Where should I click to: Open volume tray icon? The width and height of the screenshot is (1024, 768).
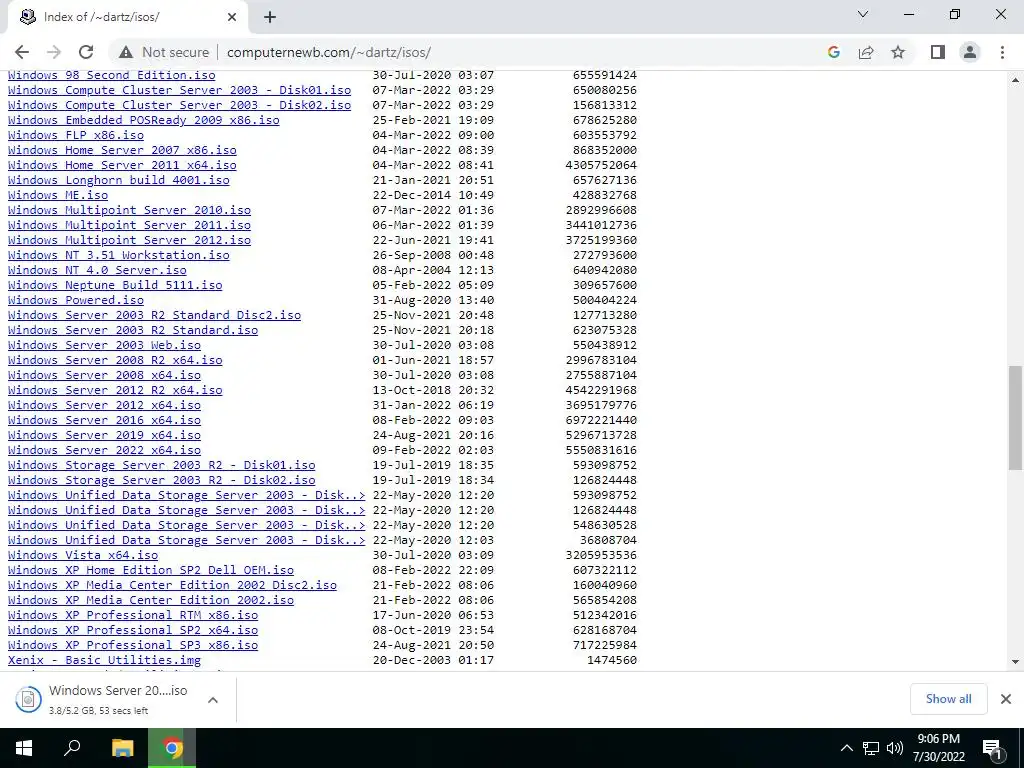point(894,748)
